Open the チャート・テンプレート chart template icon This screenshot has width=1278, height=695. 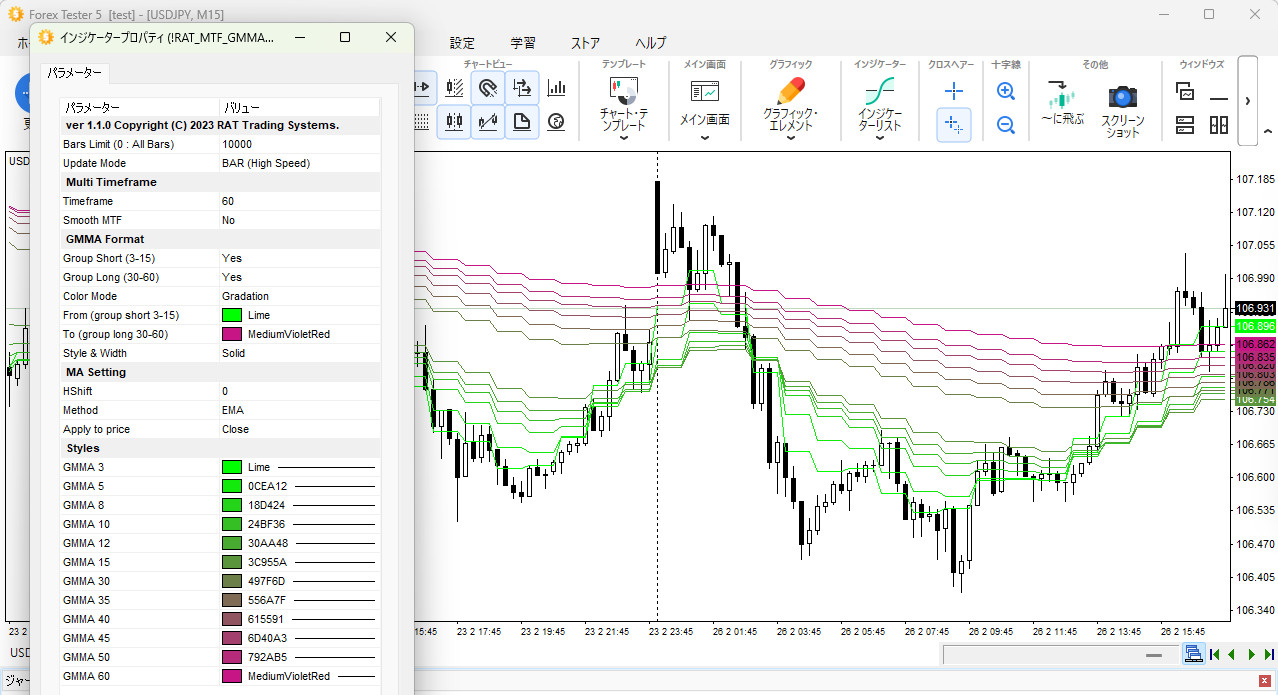(x=624, y=92)
